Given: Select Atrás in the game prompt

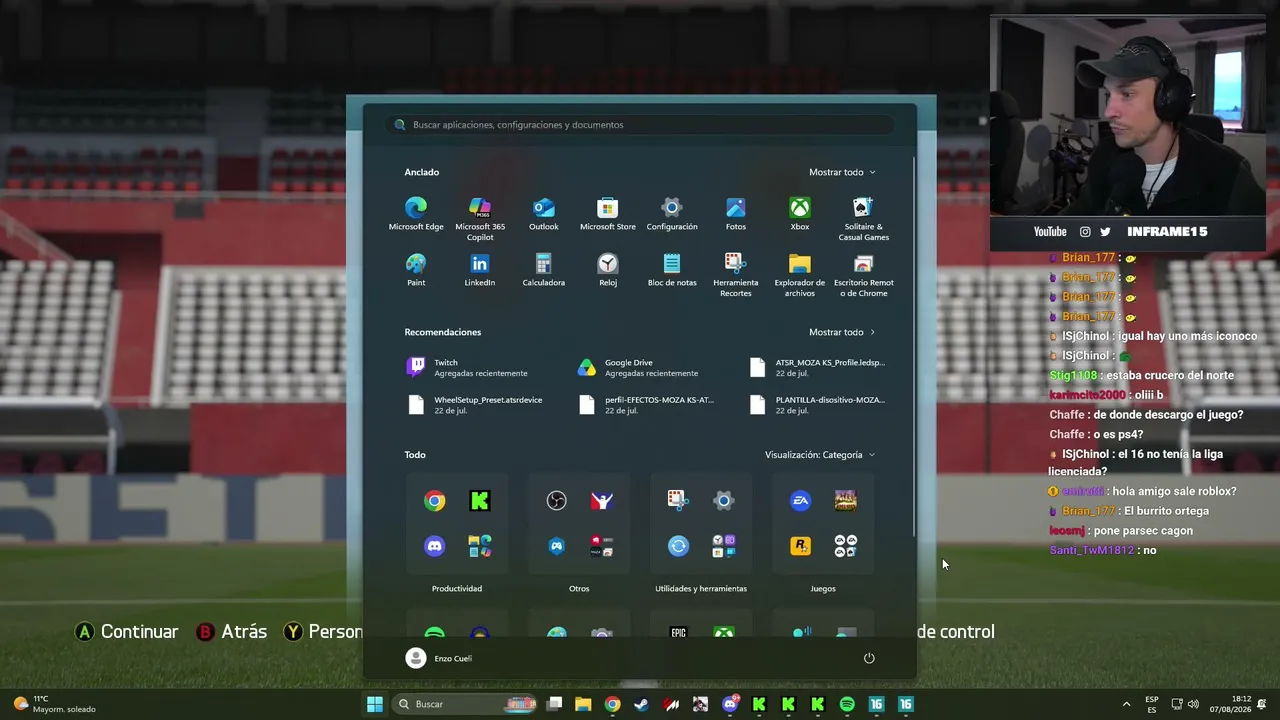Looking at the screenshot, I should [x=232, y=632].
